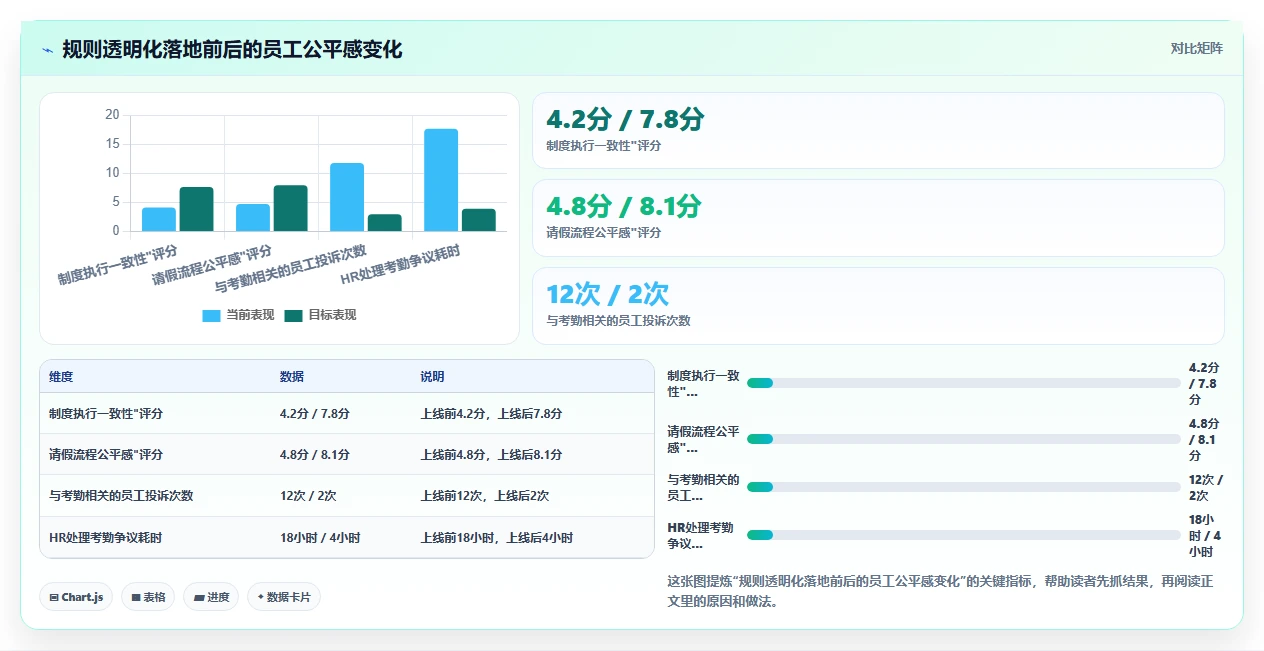Click the tallest blue bar in chart
The width and height of the screenshot is (1264, 651).
tap(441, 180)
